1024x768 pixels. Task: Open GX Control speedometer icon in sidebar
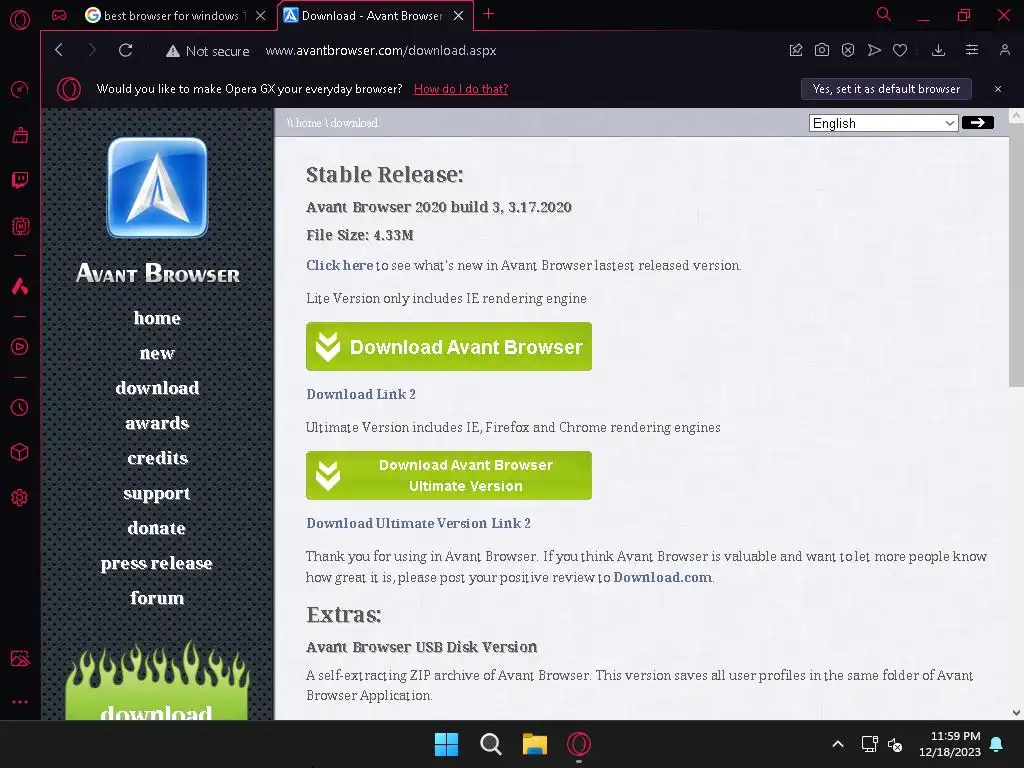pos(20,89)
